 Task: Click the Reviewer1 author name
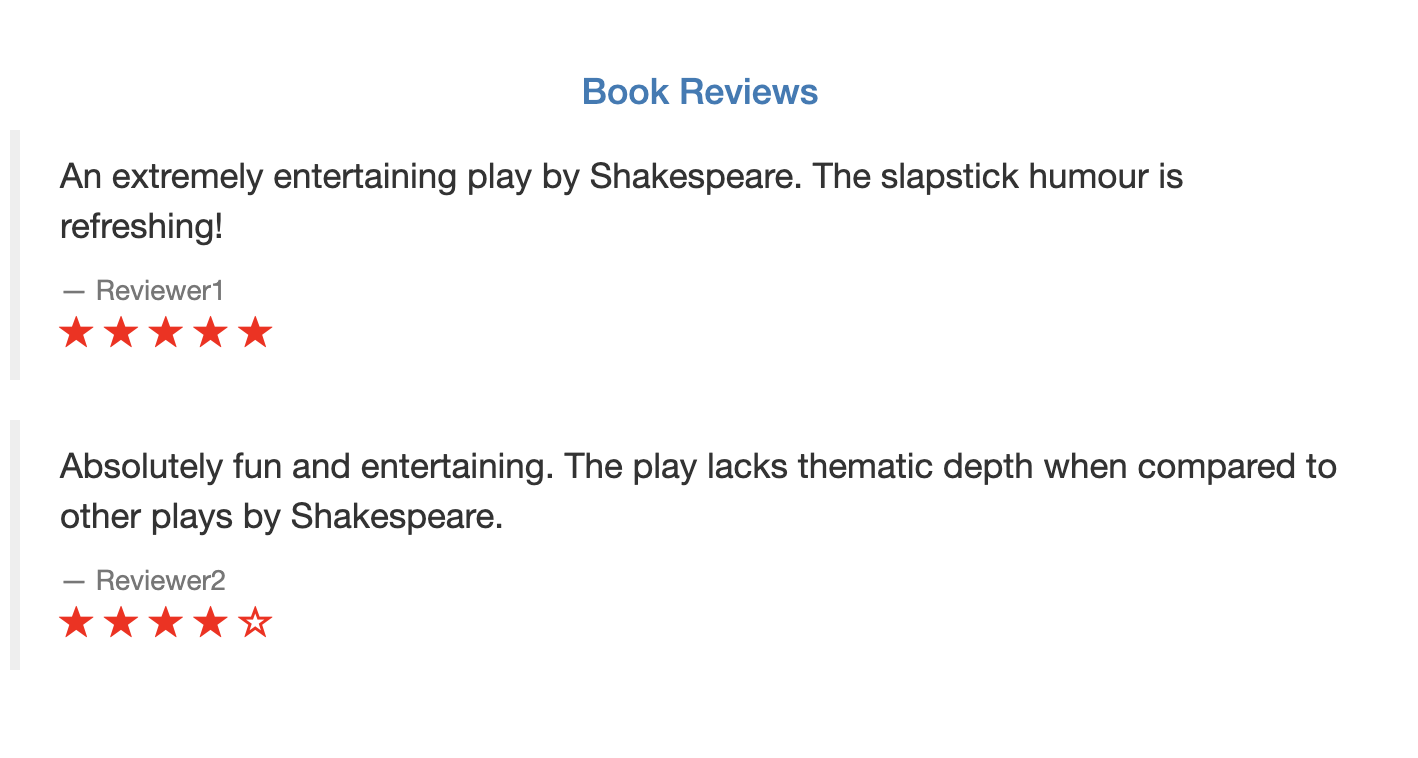tap(159, 291)
